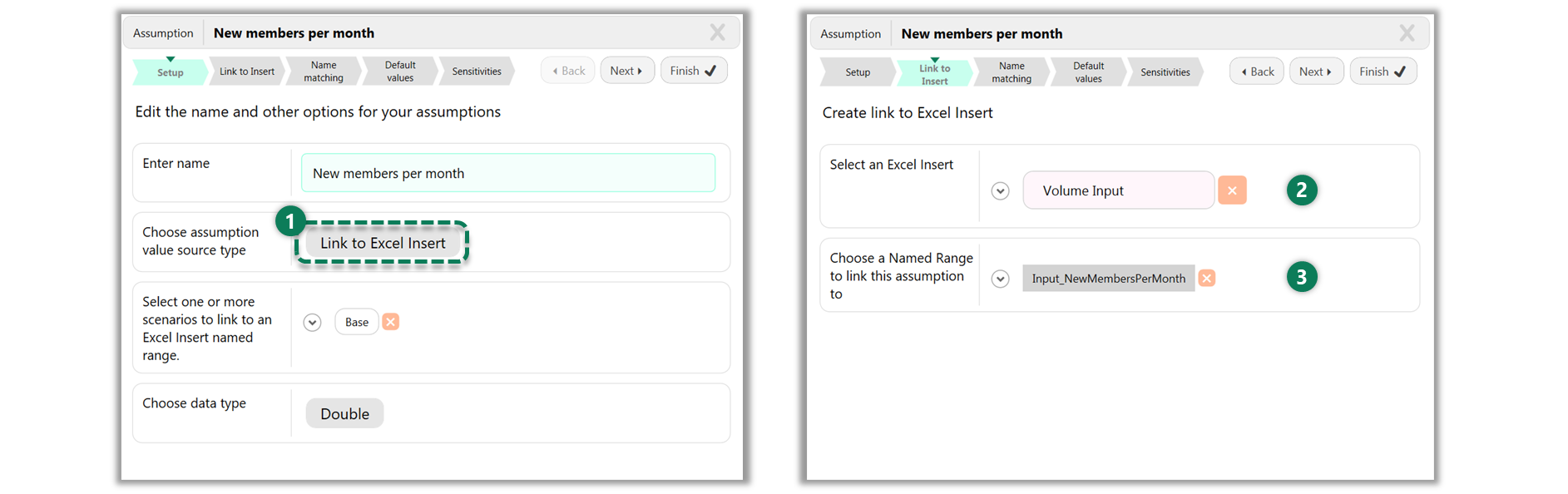Open the Named Range dropdown arrow

click(x=1001, y=279)
